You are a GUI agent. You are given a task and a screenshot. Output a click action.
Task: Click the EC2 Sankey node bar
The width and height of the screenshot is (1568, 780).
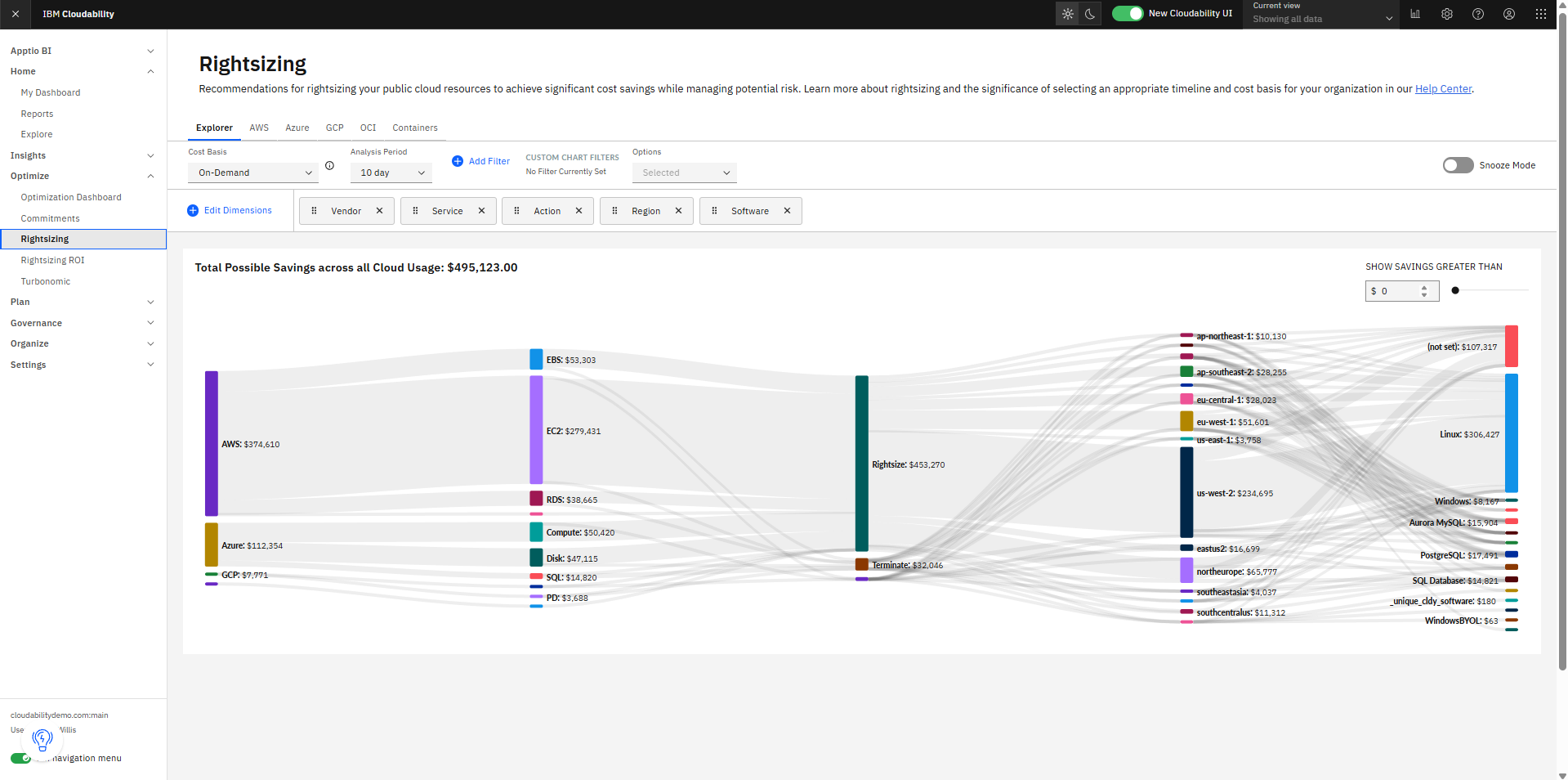(x=536, y=430)
